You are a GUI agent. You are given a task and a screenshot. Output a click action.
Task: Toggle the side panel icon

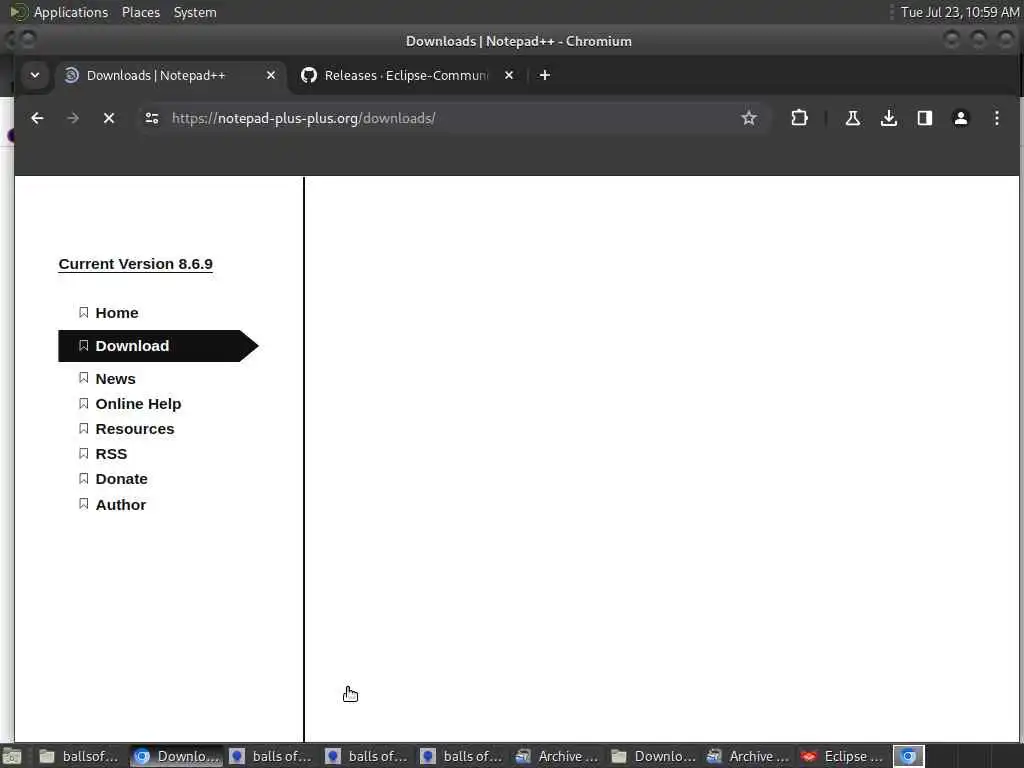coord(925,118)
